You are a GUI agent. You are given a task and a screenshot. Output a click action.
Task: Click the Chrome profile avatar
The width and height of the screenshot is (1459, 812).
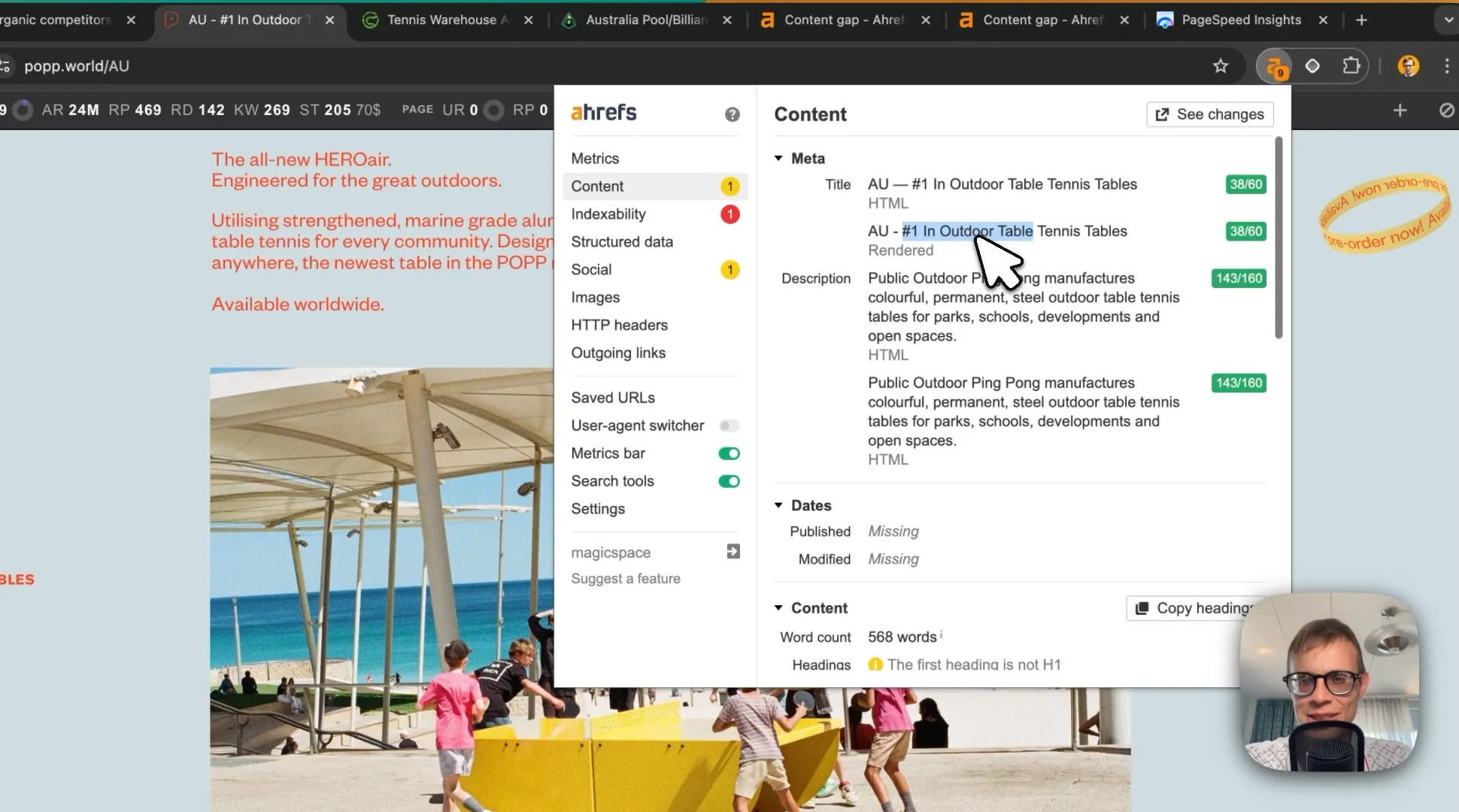pos(1409,66)
